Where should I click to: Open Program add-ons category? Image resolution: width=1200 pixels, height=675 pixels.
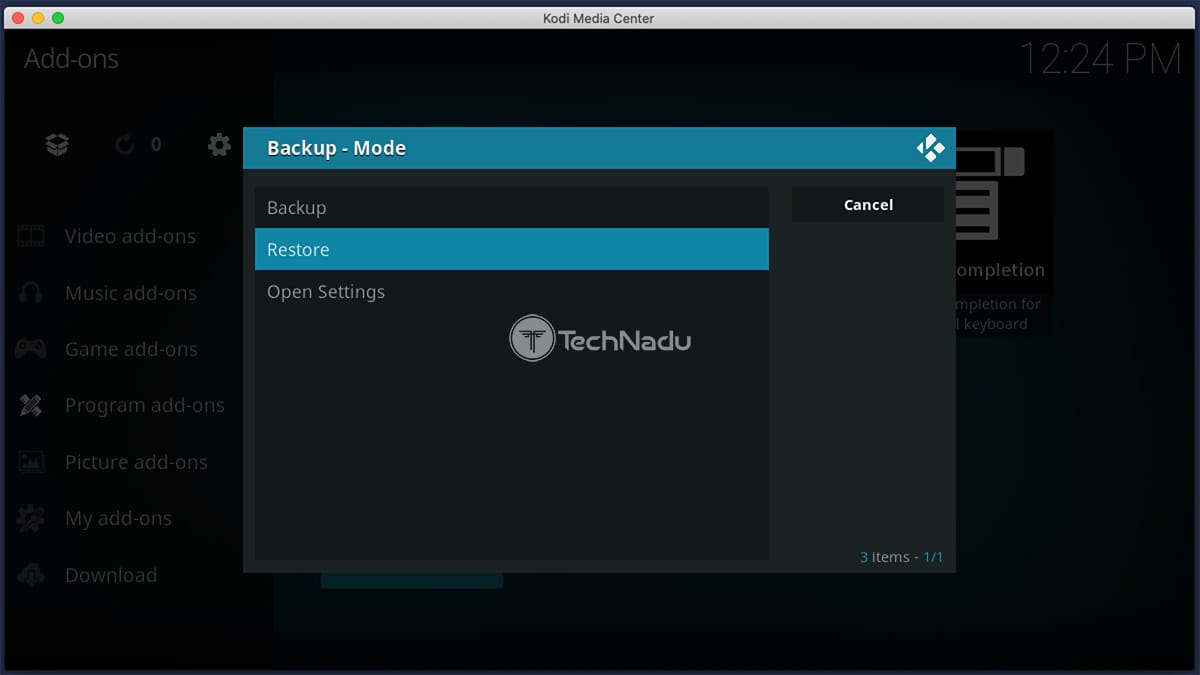pos(144,405)
